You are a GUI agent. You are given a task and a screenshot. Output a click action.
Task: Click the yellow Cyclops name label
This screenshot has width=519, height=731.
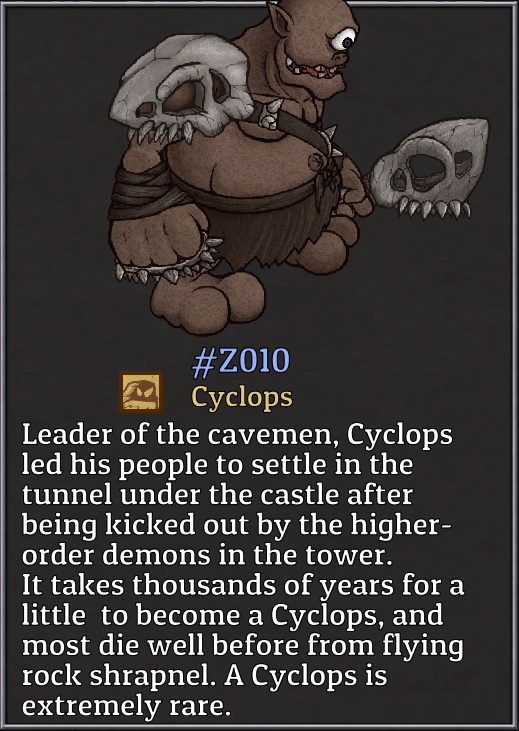click(x=242, y=398)
